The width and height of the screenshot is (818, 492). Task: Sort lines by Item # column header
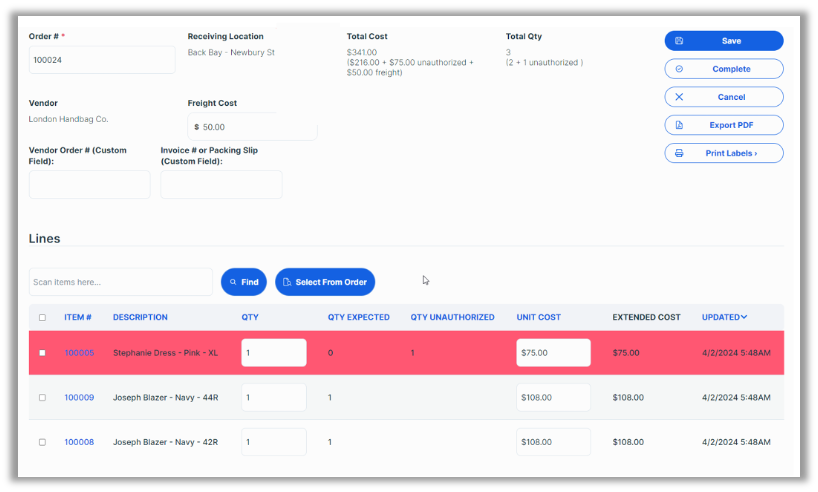pyautogui.click(x=78, y=317)
